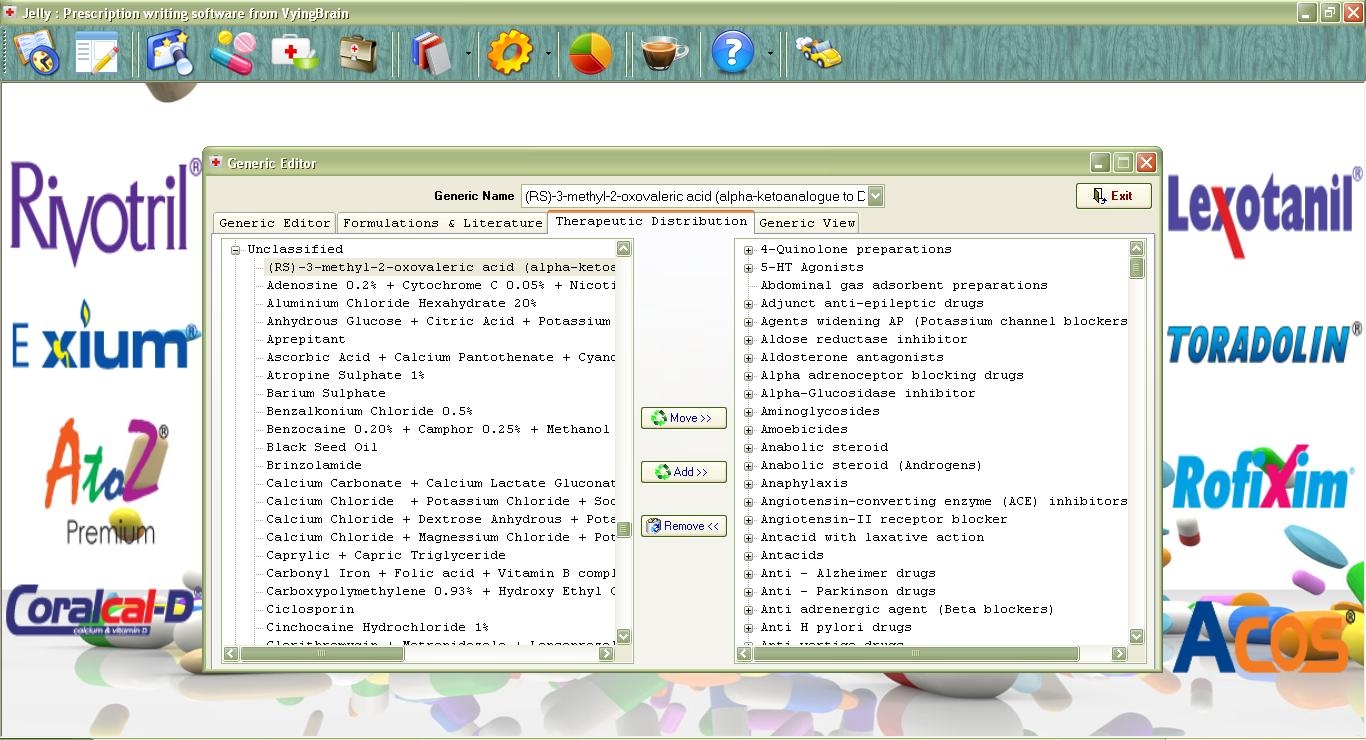Click right list horizontal scrollbar right arrow
The width and height of the screenshot is (1366, 740).
1118,653
